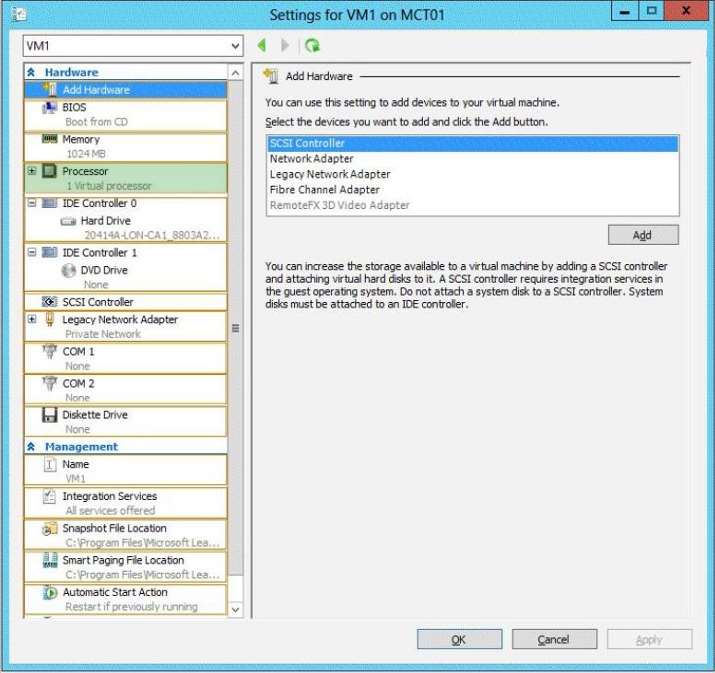Collapse the Management section
The height and width of the screenshot is (673, 715).
pyautogui.click(x=31, y=446)
